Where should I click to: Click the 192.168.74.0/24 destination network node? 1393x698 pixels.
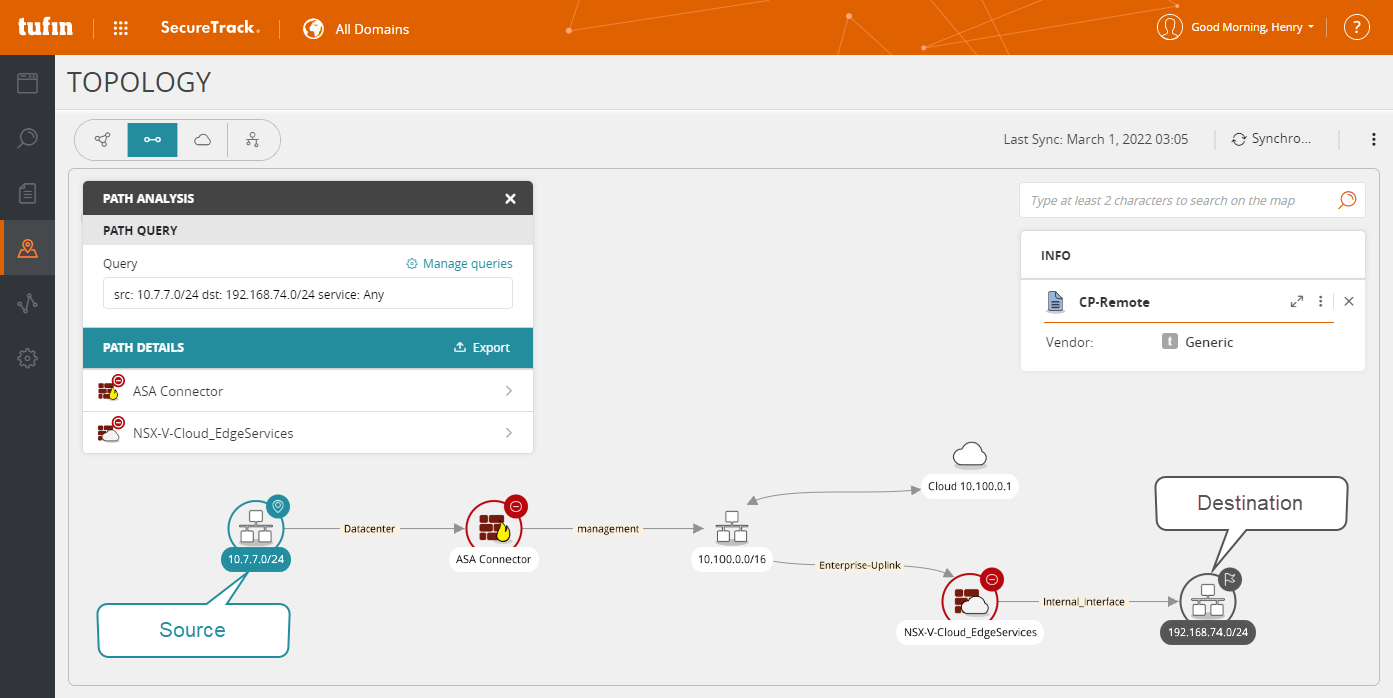pos(1208,602)
